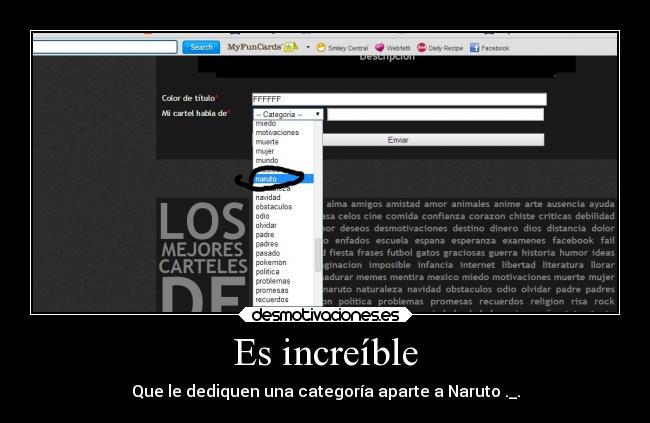Select 'politica' in the category list
This screenshot has width=650, height=423.
267,272
